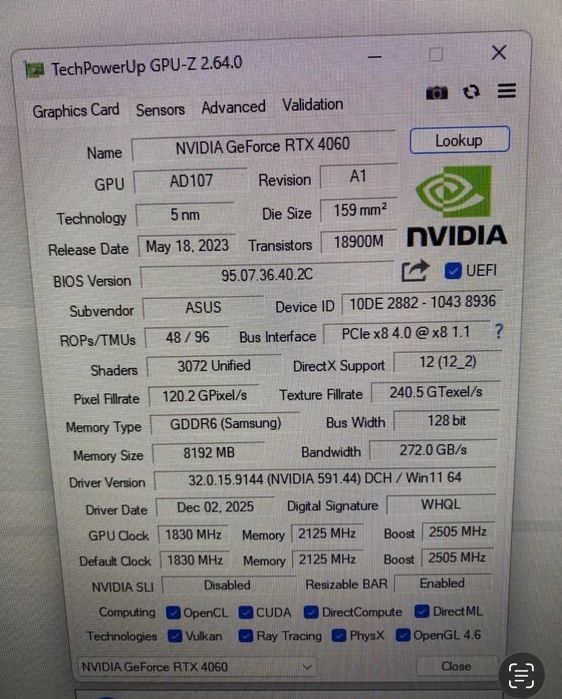The width and height of the screenshot is (562, 699).
Task: Click the Name field NVIDIA GeForce RTX 4060
Action: pyautogui.click(x=263, y=146)
